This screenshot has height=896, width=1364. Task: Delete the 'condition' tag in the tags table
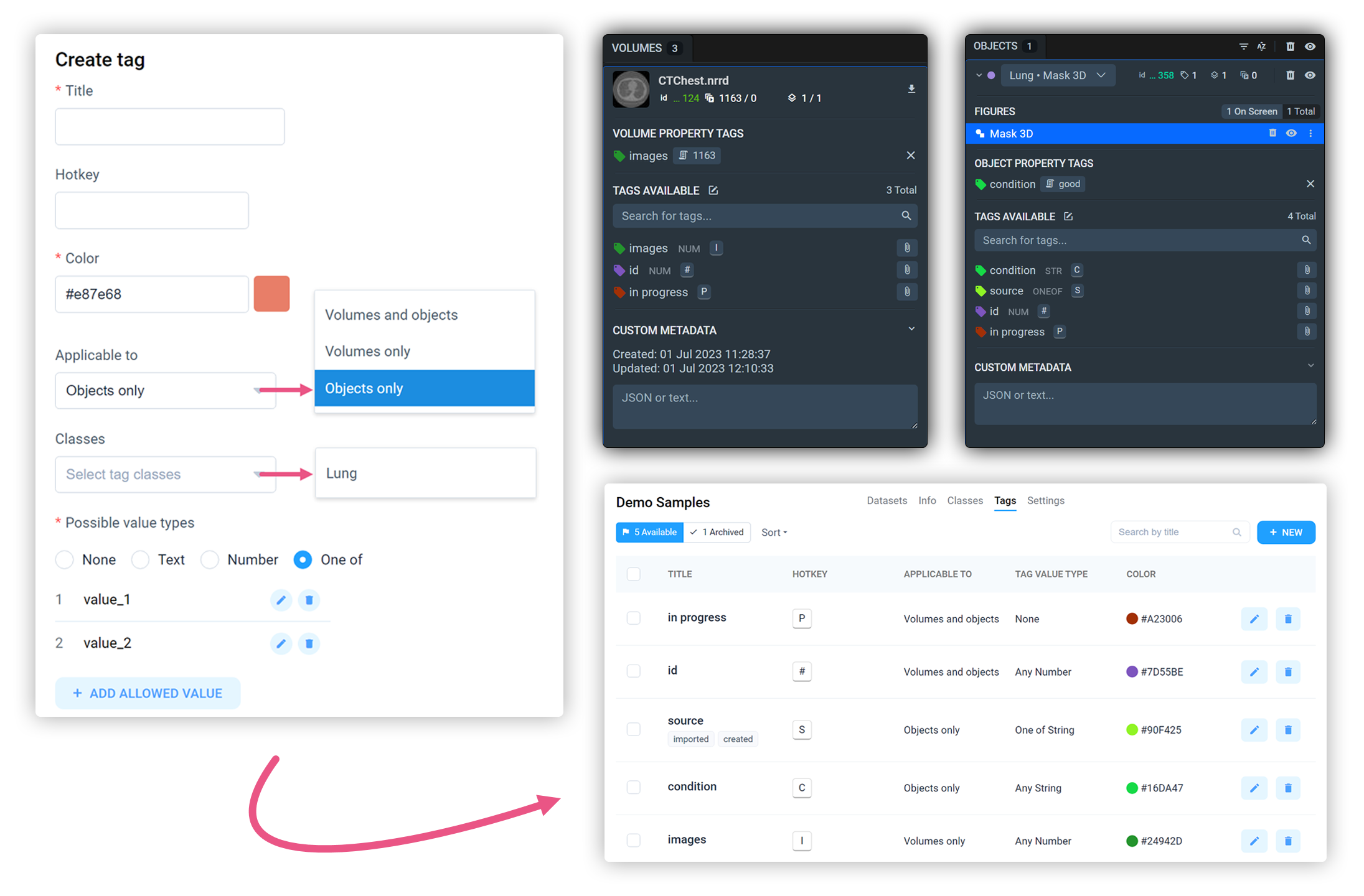click(1287, 788)
